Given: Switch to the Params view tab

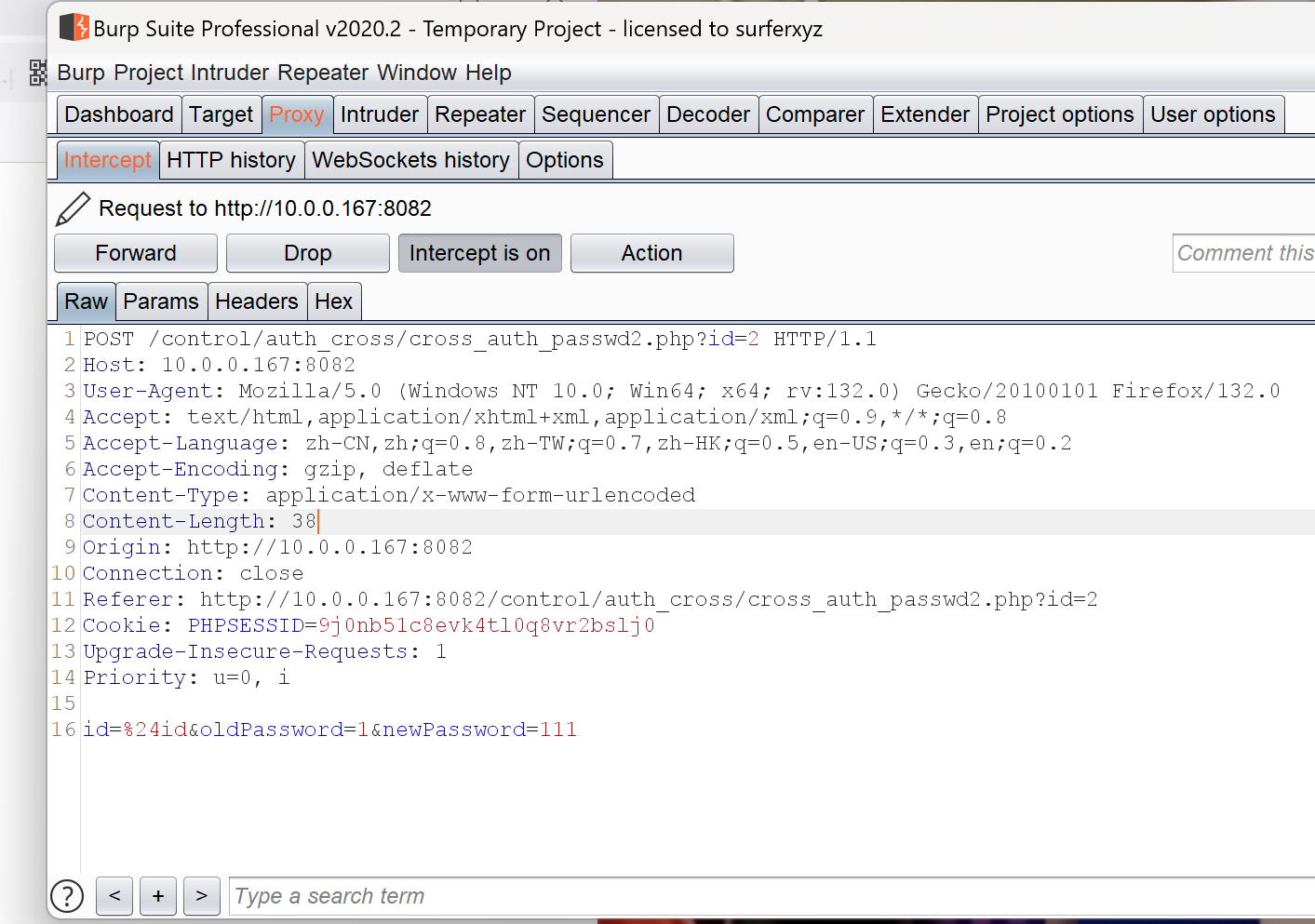Looking at the screenshot, I should tap(161, 301).
